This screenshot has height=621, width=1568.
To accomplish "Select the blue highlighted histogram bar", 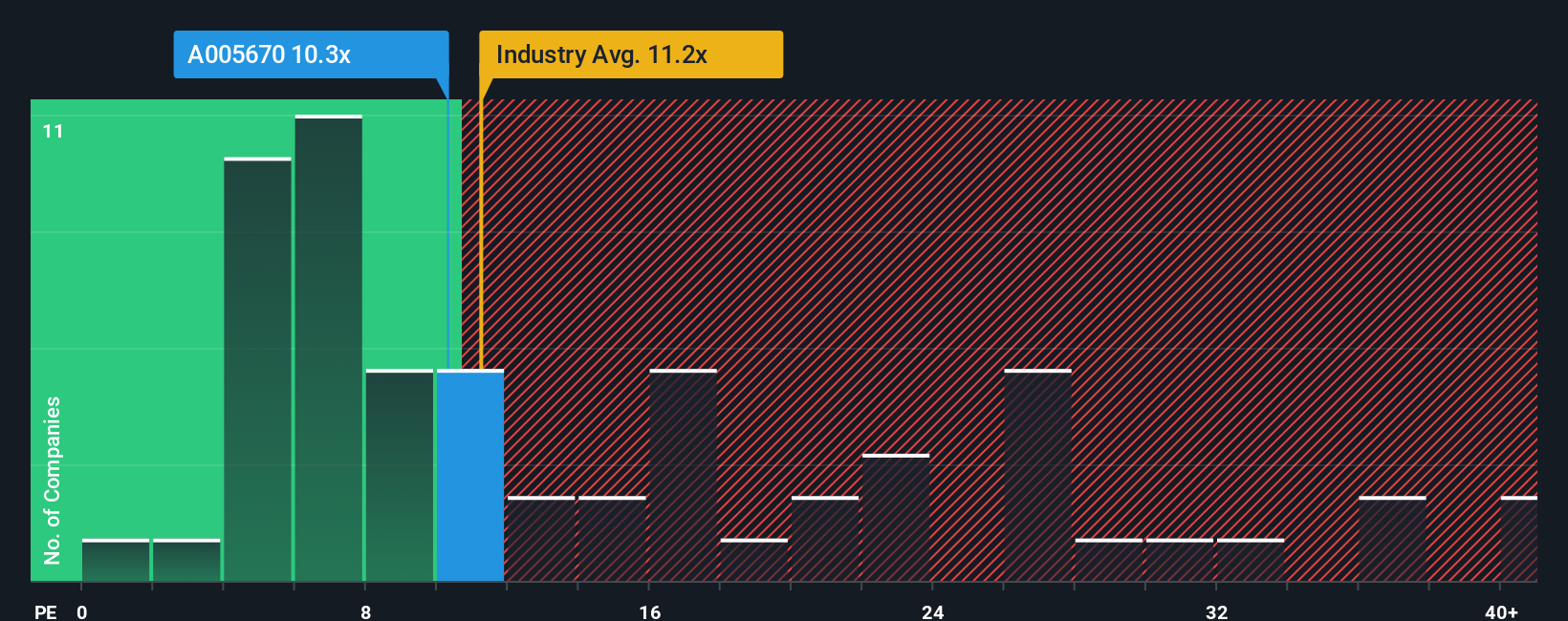I will 470,475.
